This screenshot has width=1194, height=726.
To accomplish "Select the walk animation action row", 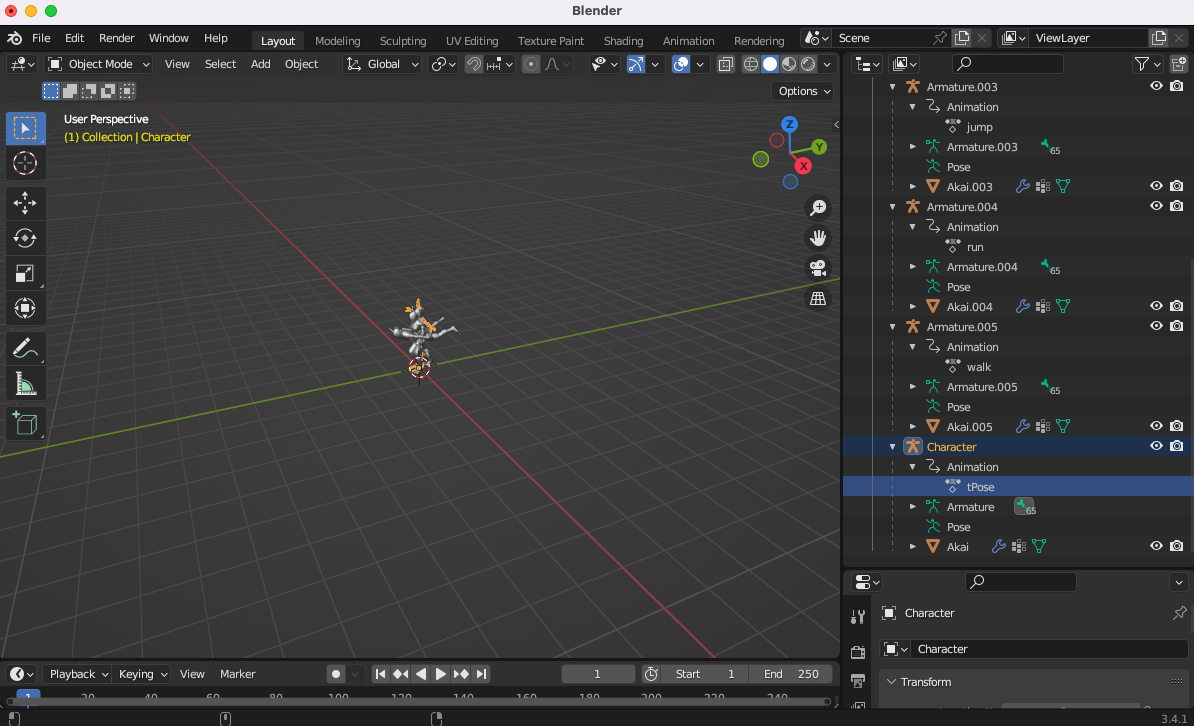I will 1017,367.
